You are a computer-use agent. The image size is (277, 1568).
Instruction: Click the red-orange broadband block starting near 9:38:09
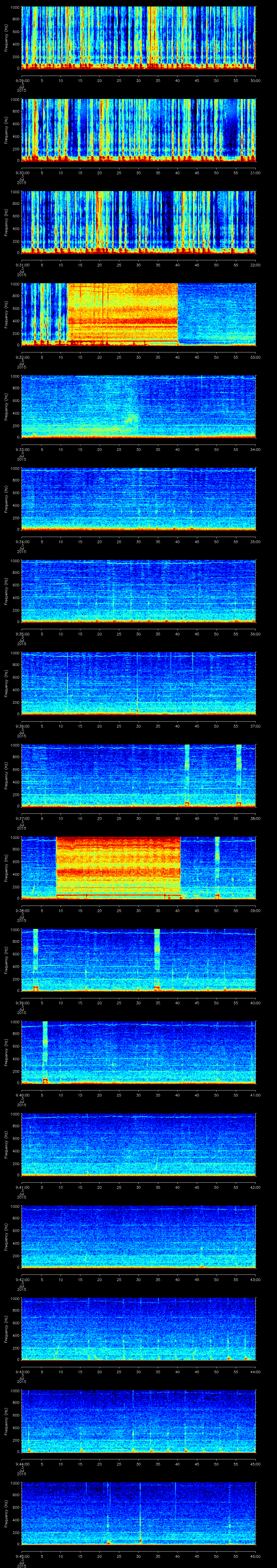[118, 868]
